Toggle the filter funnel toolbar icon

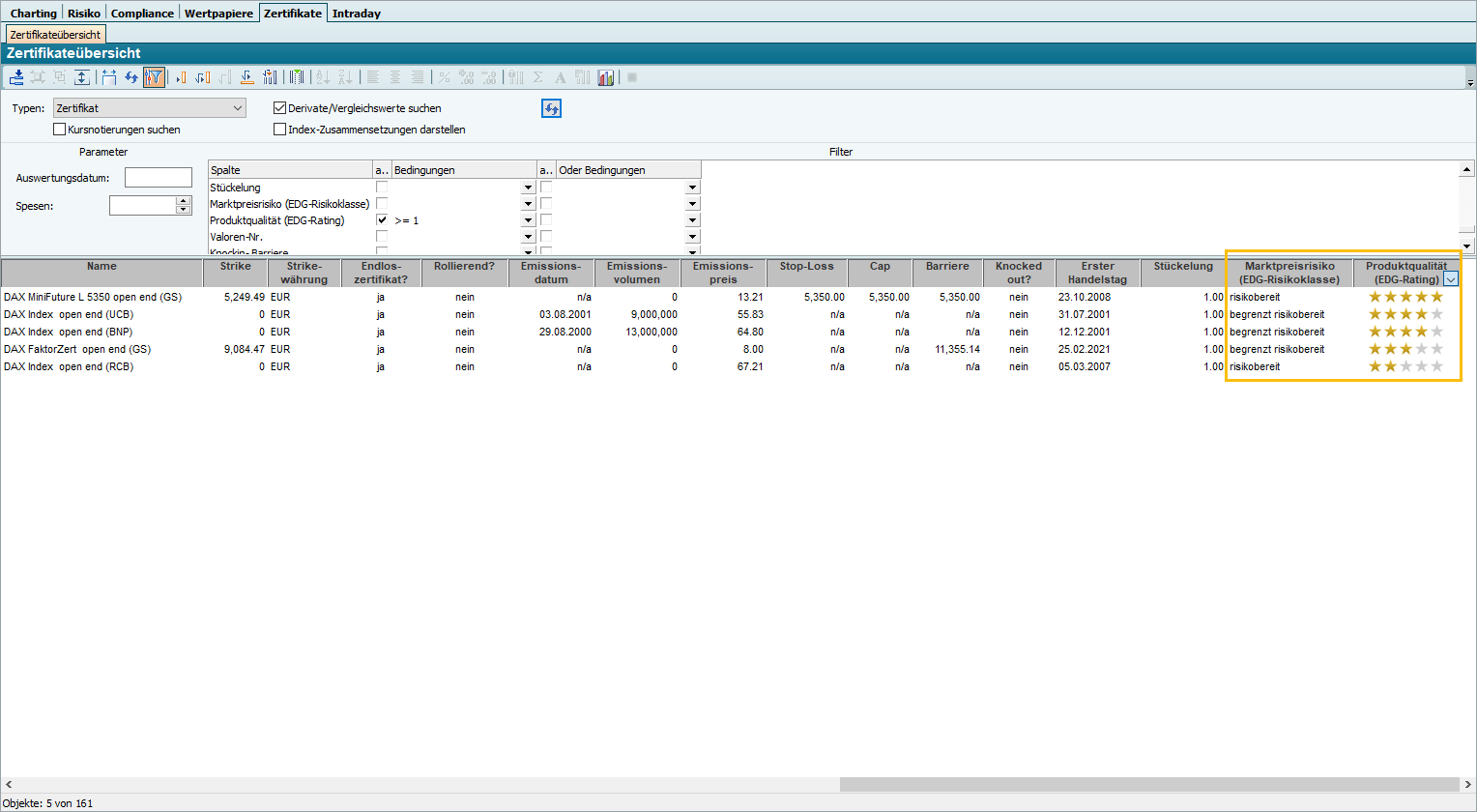154,77
